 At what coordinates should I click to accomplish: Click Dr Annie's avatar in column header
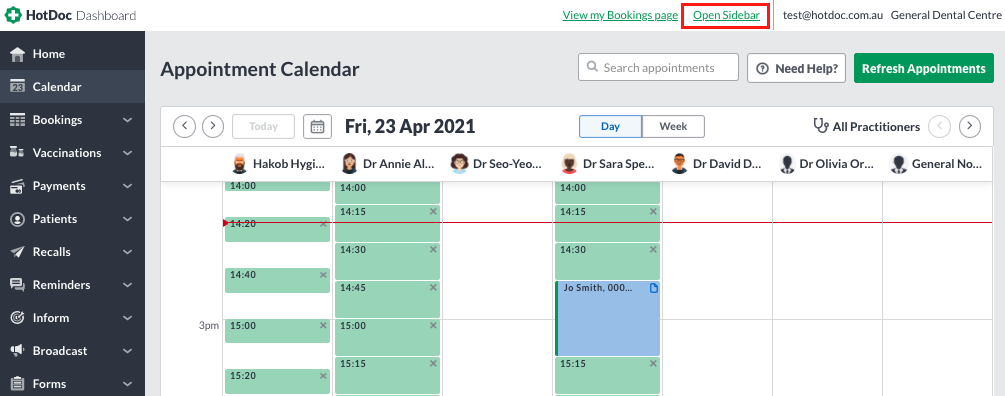(x=349, y=164)
